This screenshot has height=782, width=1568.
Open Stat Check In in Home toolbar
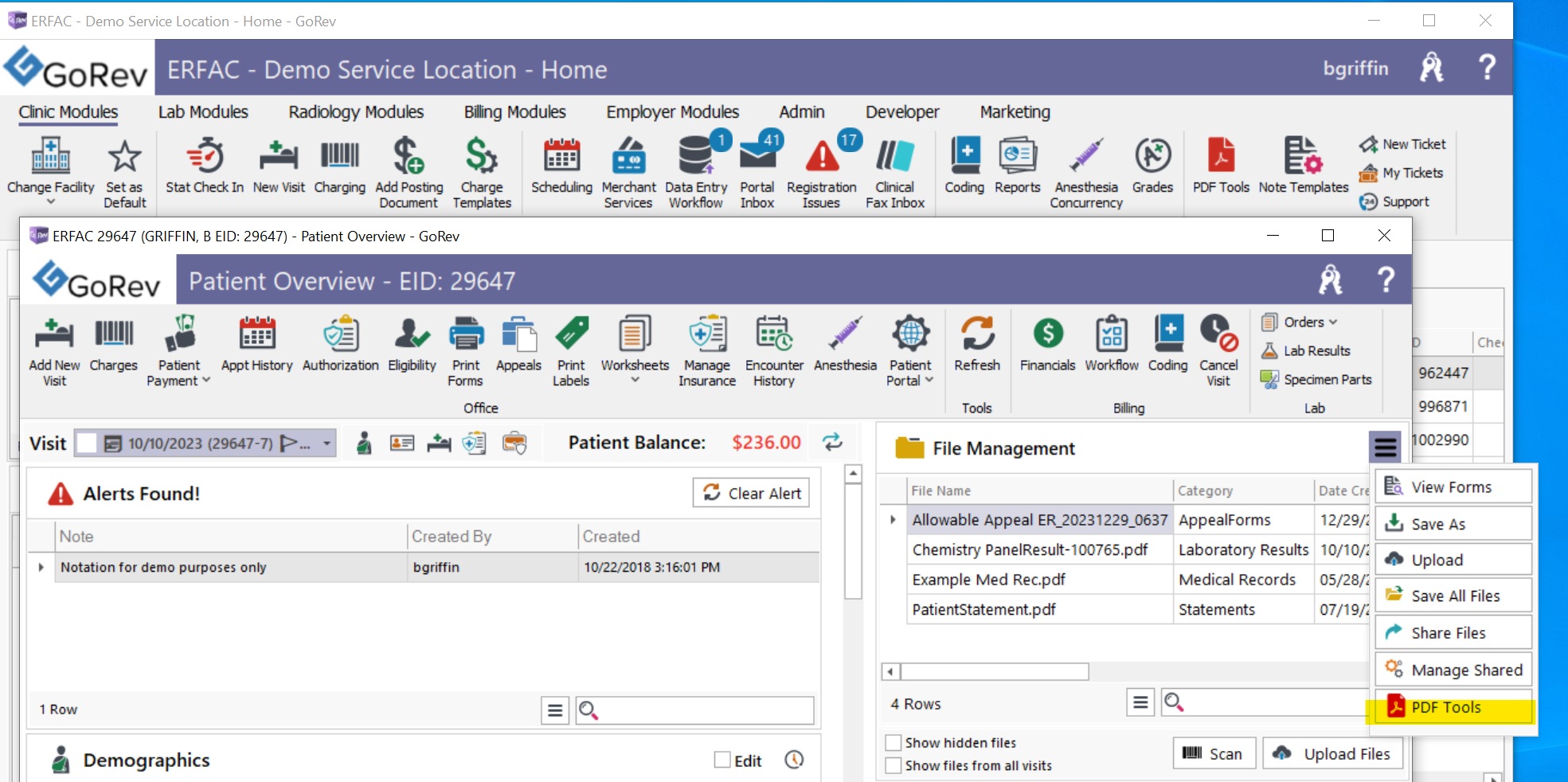[x=205, y=166]
